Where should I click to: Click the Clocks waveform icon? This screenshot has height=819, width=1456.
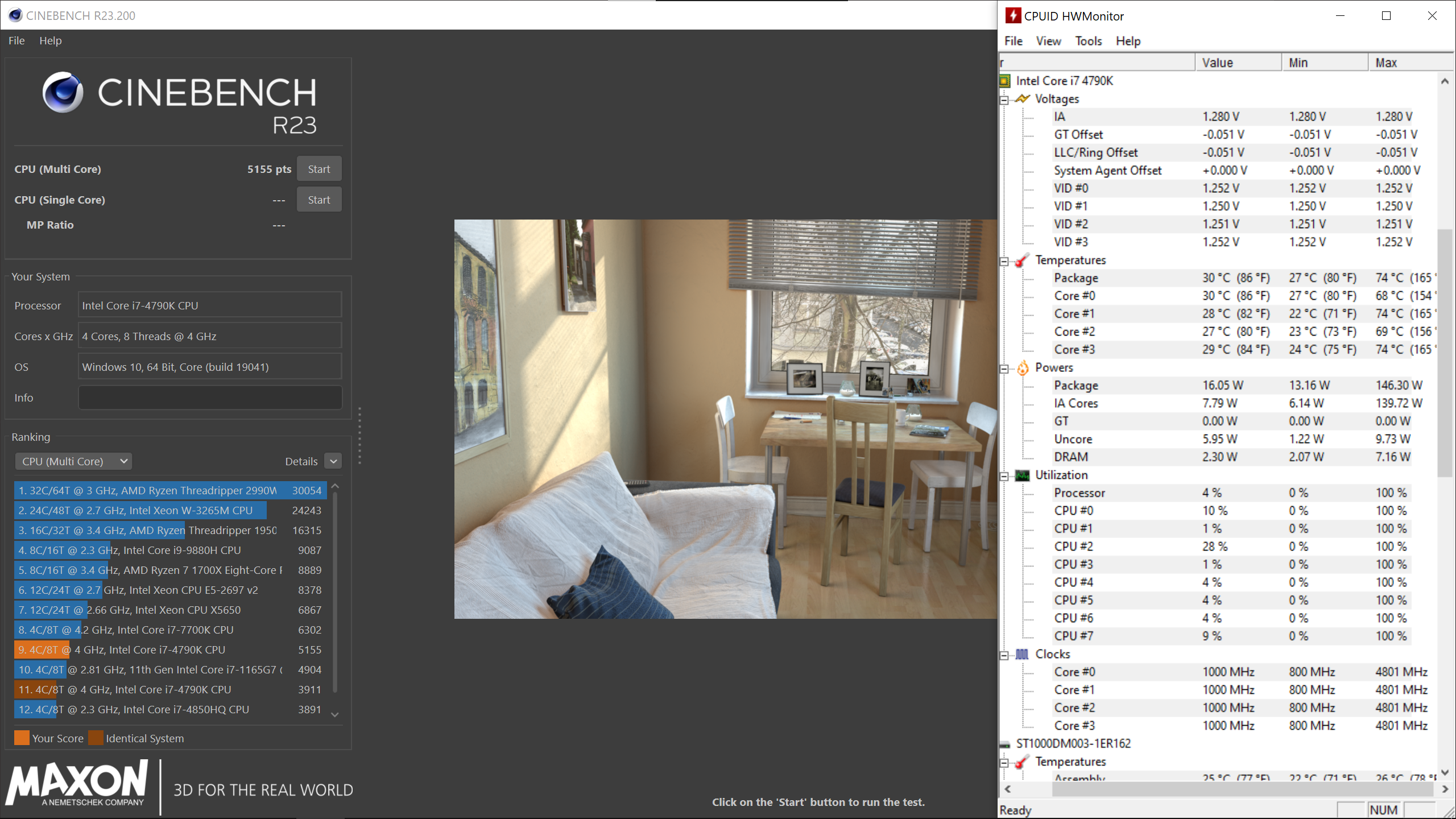click(1023, 654)
